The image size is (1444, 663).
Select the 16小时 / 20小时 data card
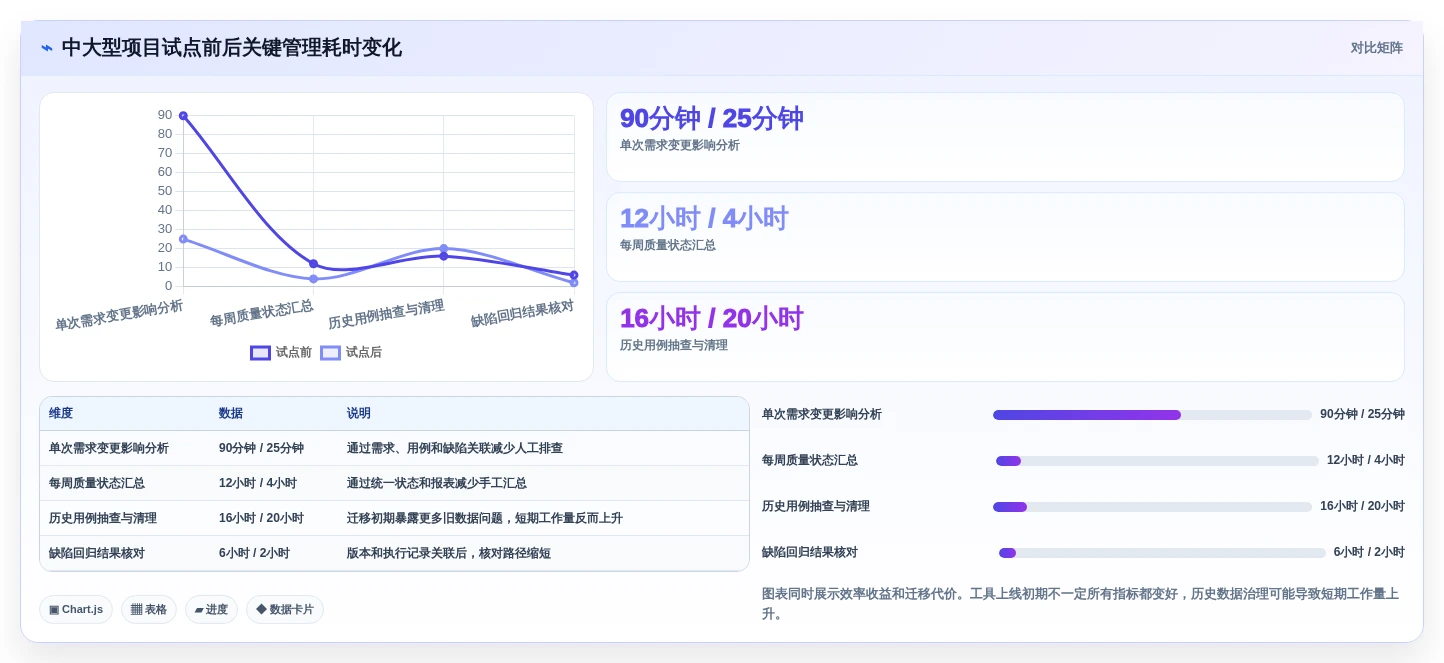click(1005, 337)
